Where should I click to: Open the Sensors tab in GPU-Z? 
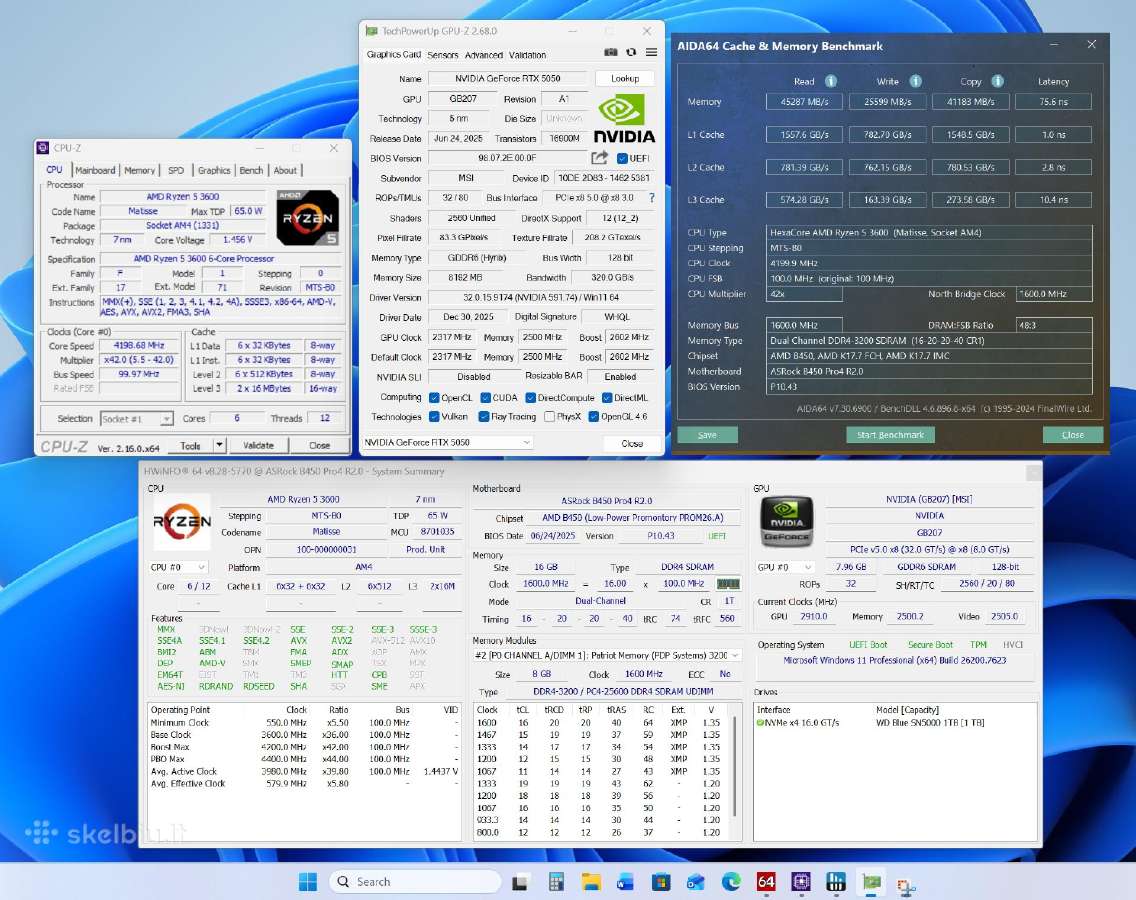443,55
